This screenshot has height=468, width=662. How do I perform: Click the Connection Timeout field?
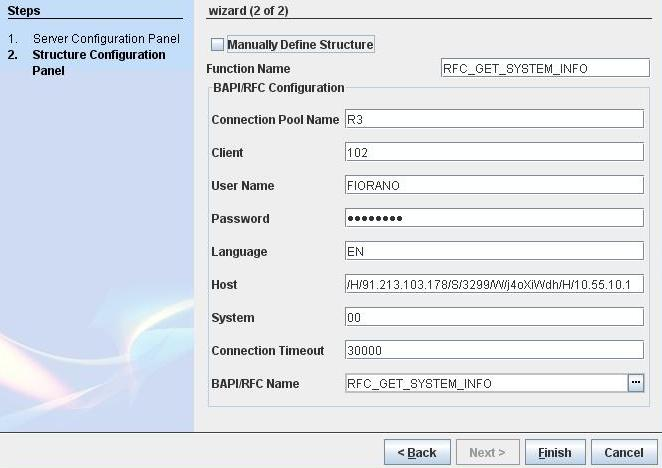493,350
